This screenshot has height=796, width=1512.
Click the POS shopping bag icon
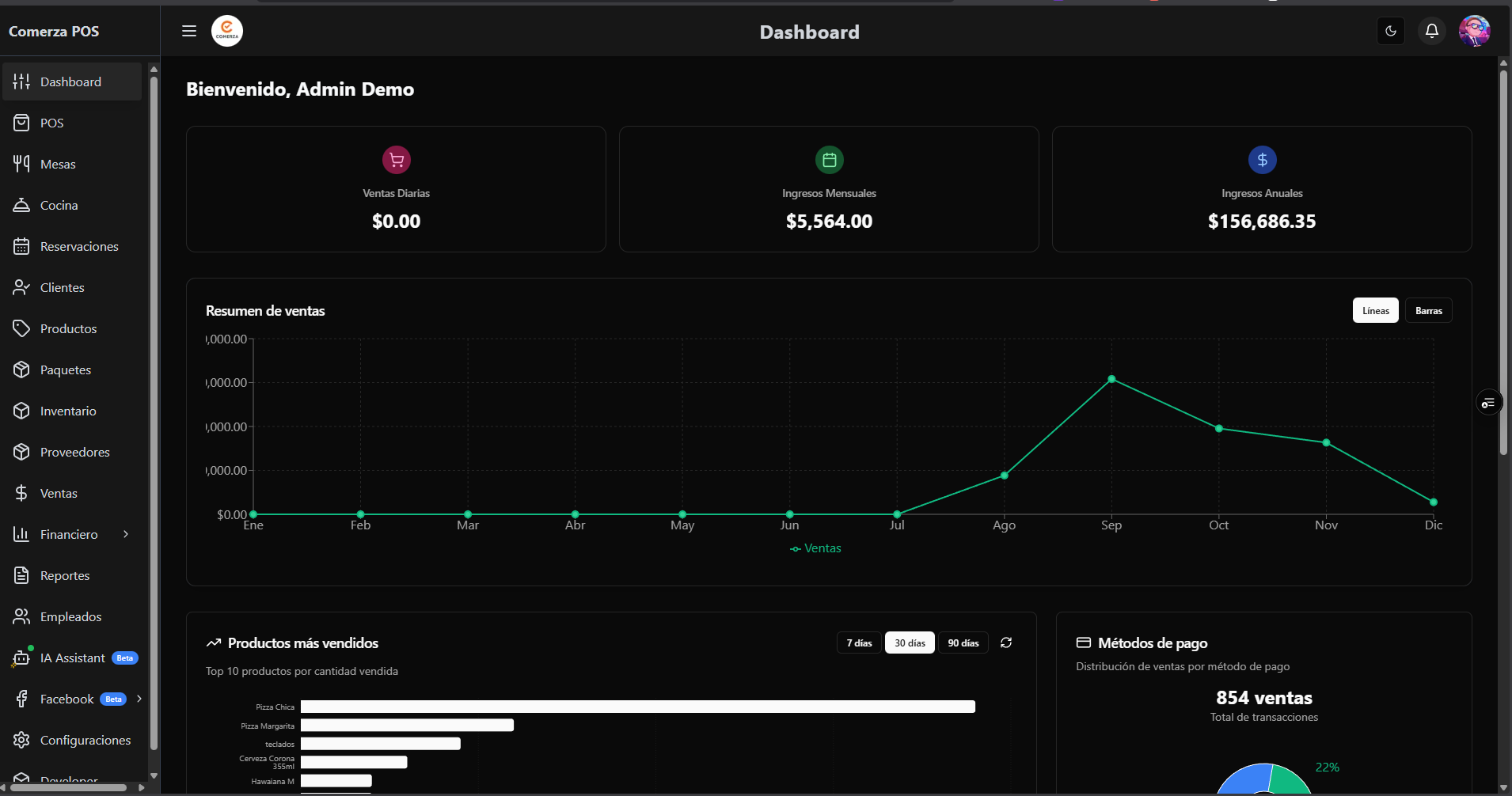point(21,123)
